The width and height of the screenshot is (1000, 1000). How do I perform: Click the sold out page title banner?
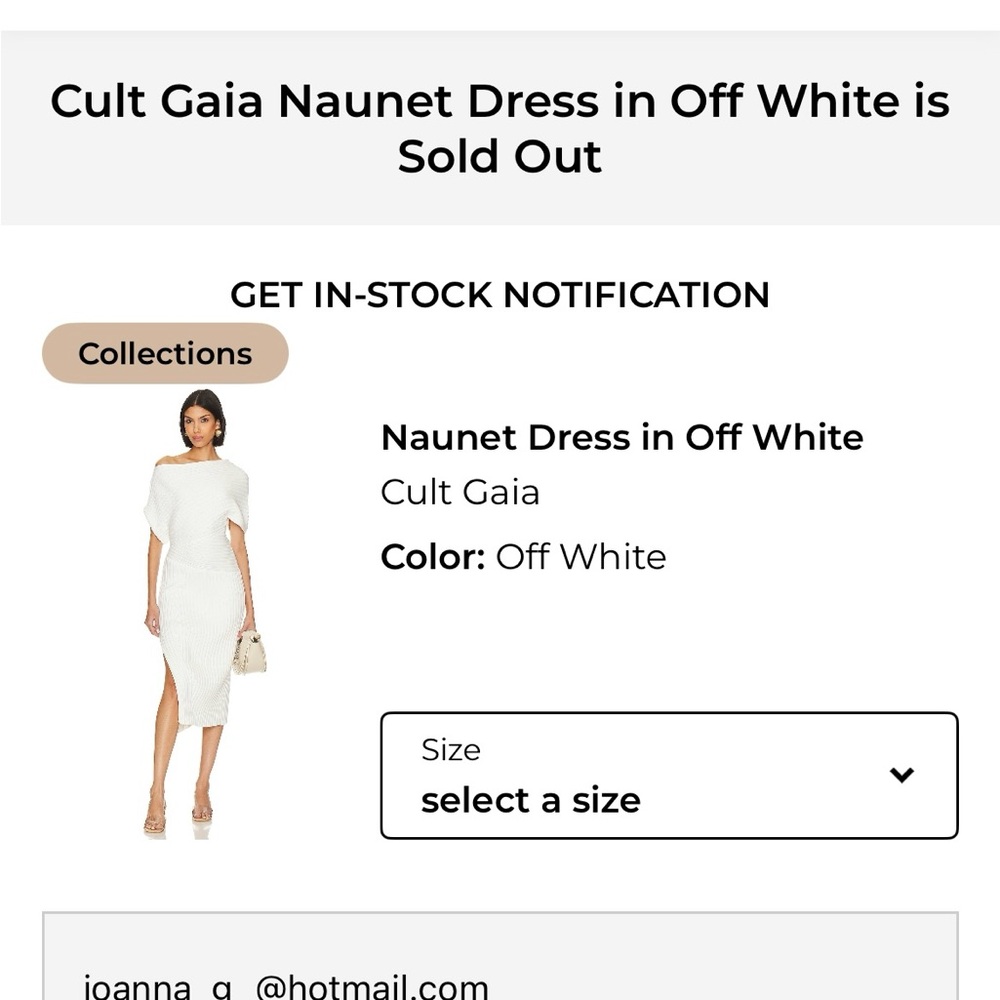tap(499, 127)
